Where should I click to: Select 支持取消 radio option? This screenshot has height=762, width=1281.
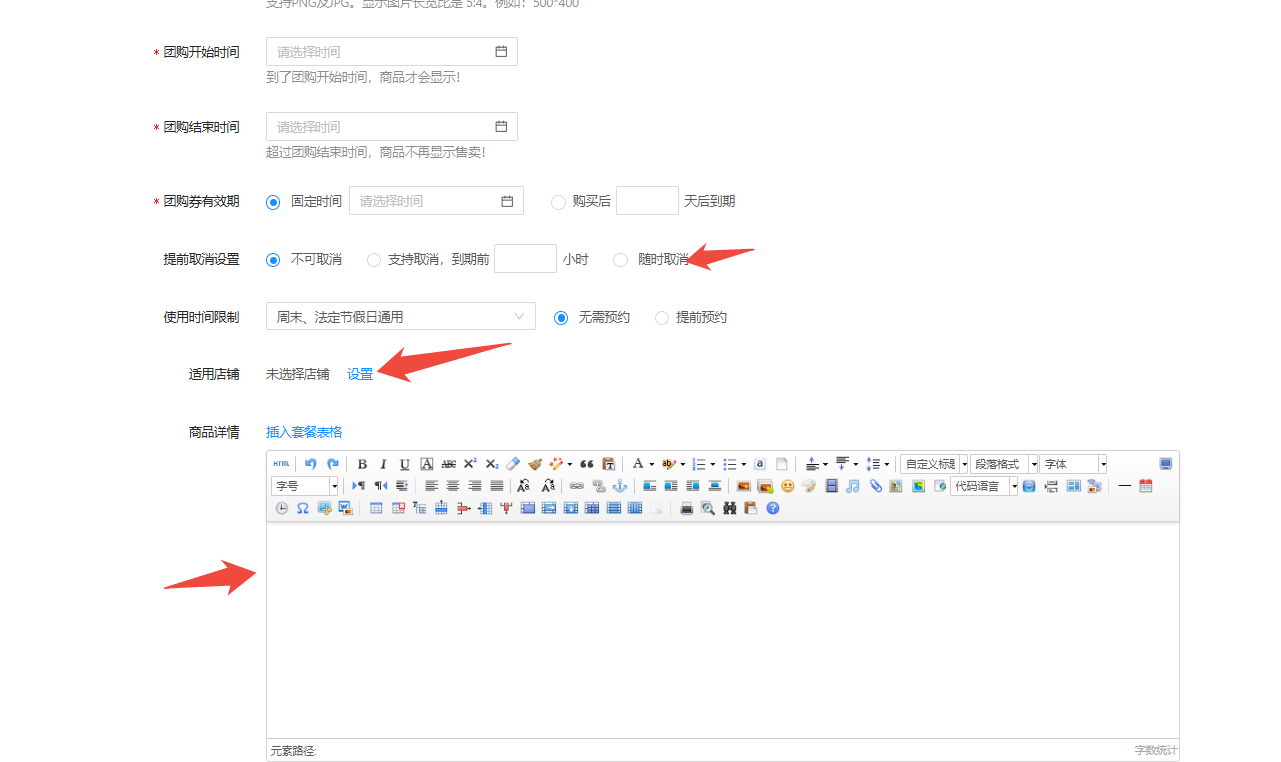[374, 260]
